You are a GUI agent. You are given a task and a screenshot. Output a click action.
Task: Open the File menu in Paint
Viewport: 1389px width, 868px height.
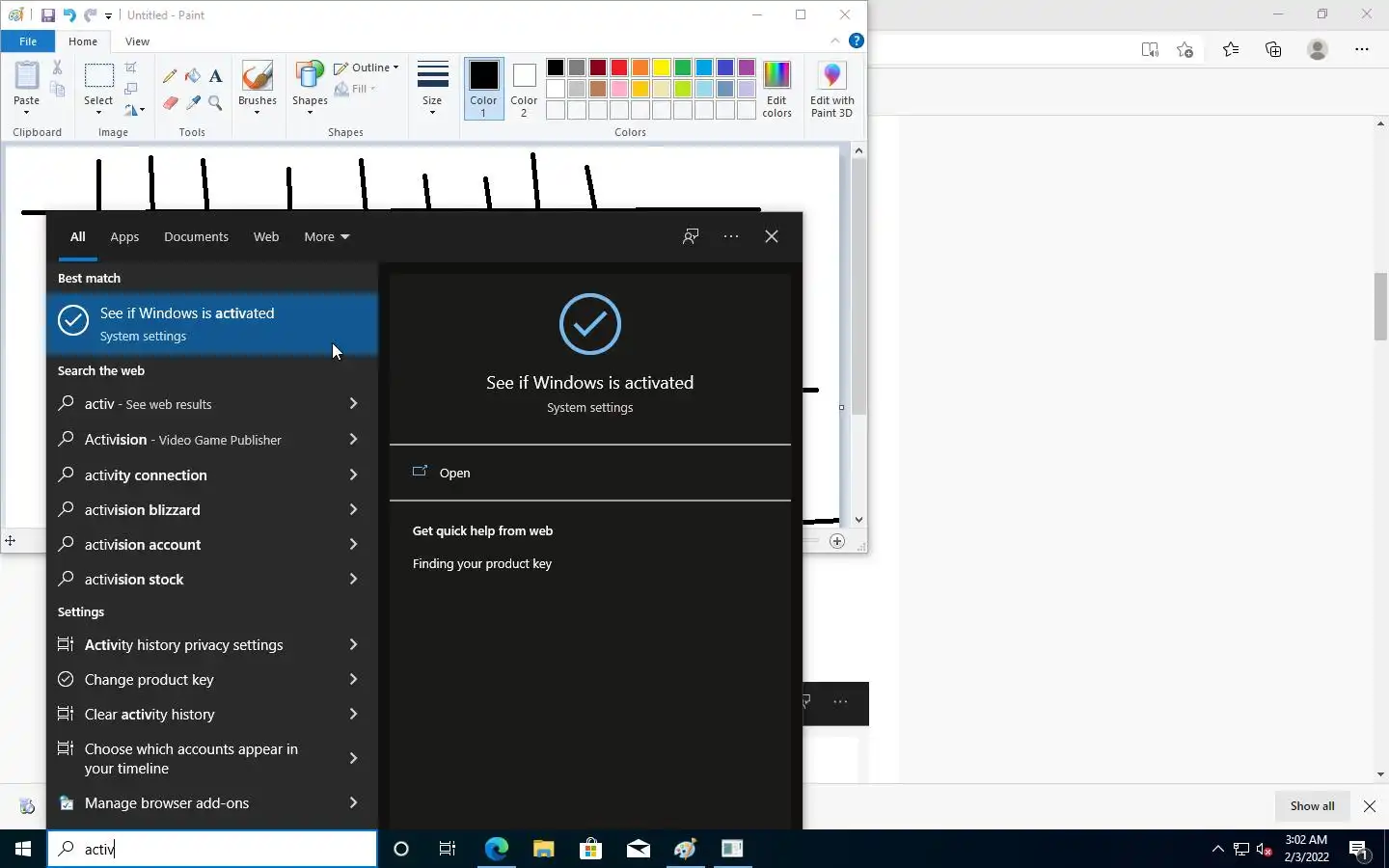(28, 41)
